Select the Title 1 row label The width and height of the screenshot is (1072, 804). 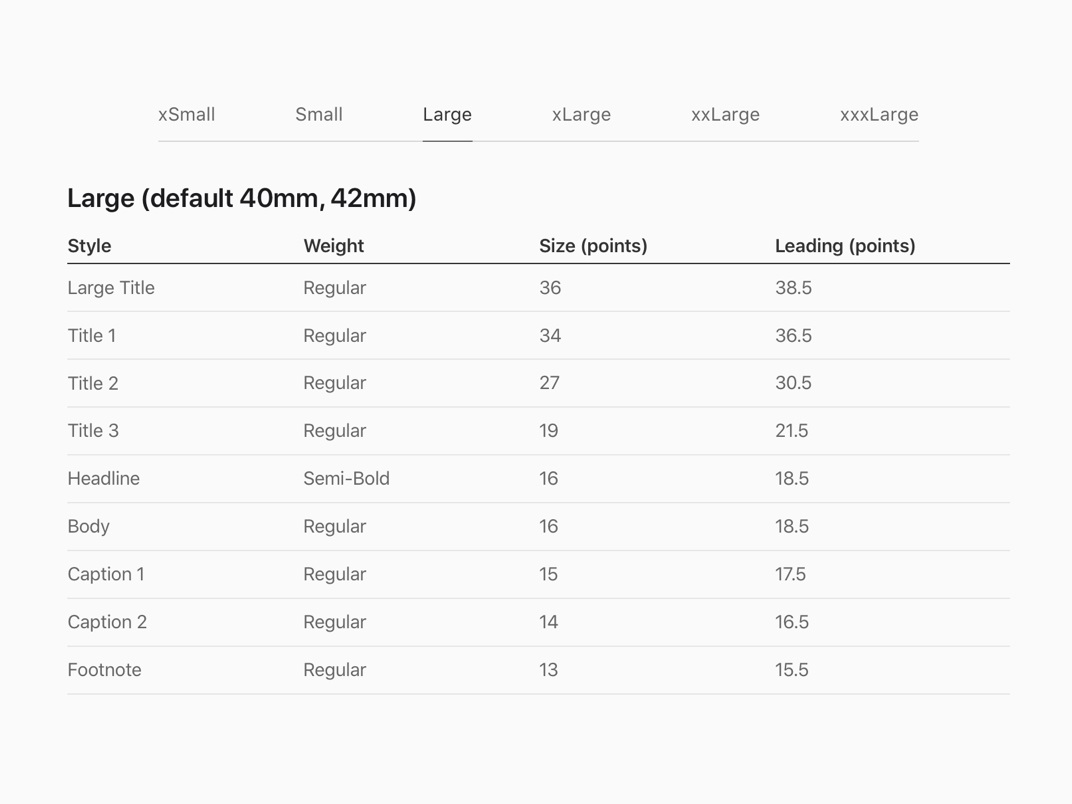click(x=92, y=336)
